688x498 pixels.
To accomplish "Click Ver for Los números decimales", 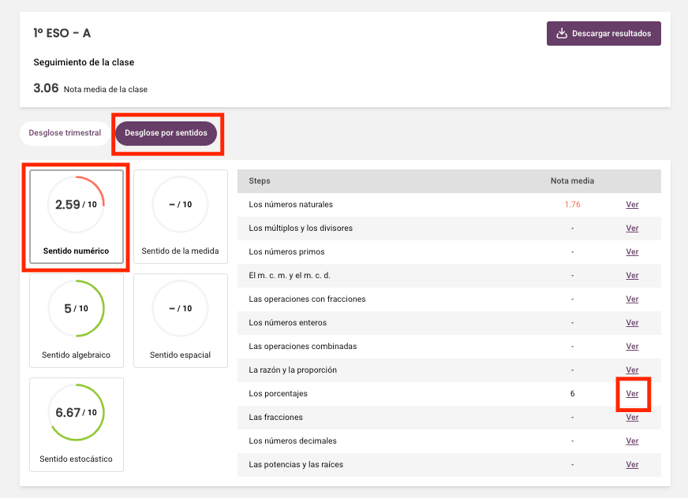I will point(632,441).
